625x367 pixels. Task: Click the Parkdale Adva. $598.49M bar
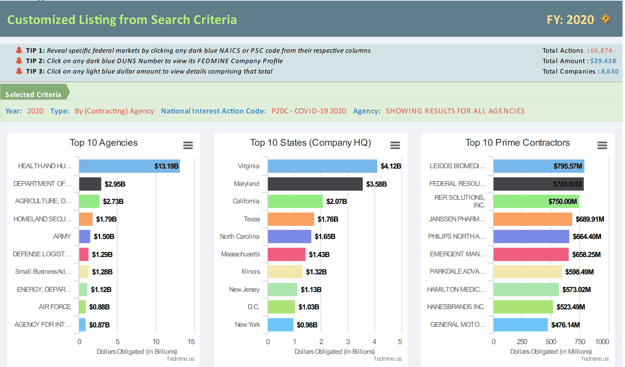[528, 272]
